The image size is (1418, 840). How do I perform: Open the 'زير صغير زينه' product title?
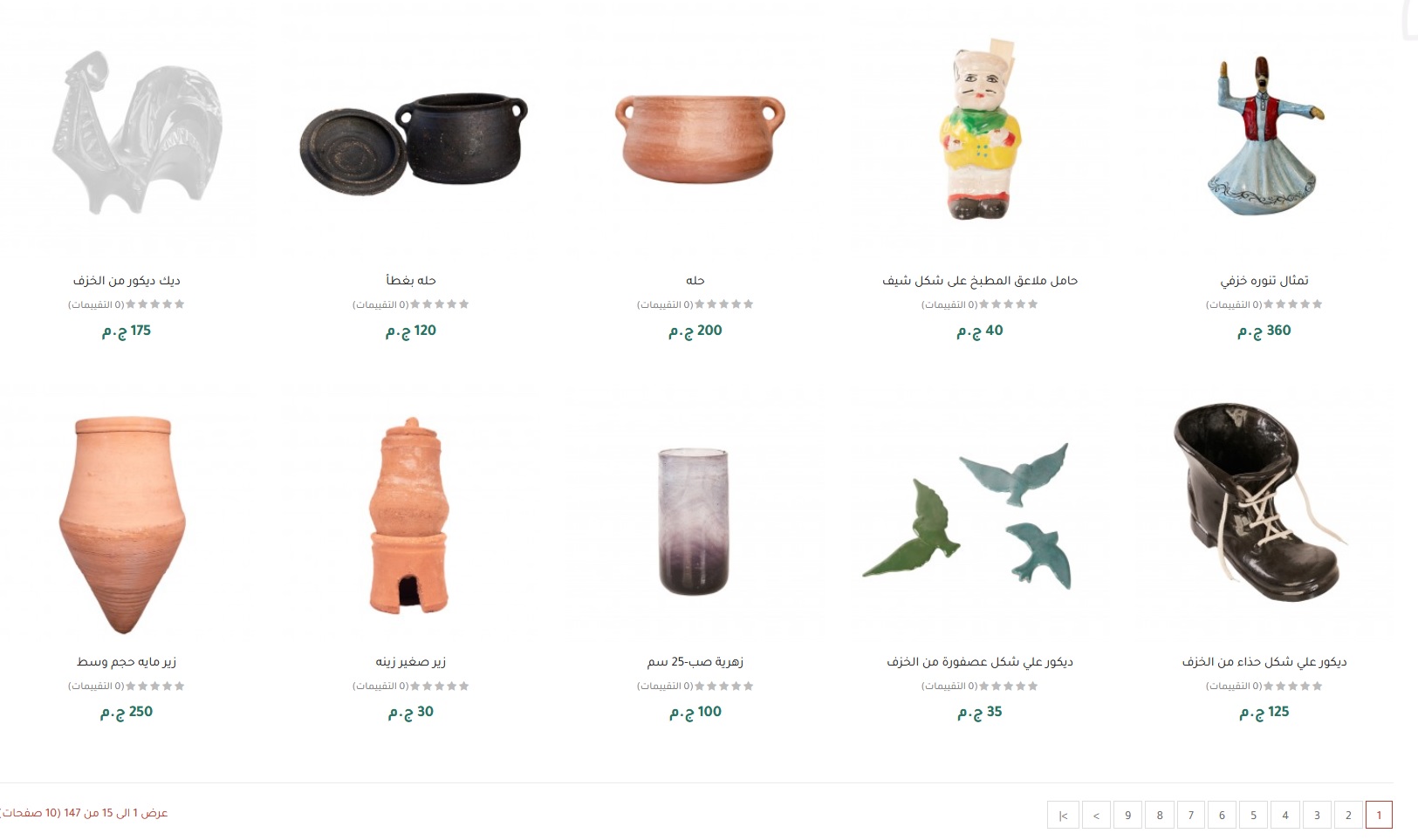pyautogui.click(x=411, y=662)
